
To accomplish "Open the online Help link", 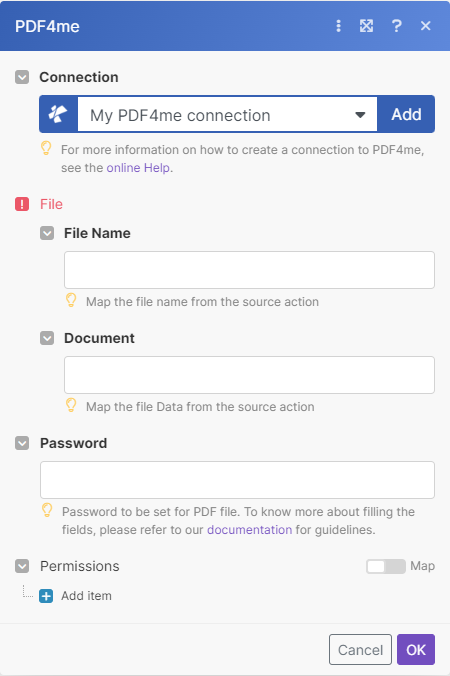I will point(138,168).
